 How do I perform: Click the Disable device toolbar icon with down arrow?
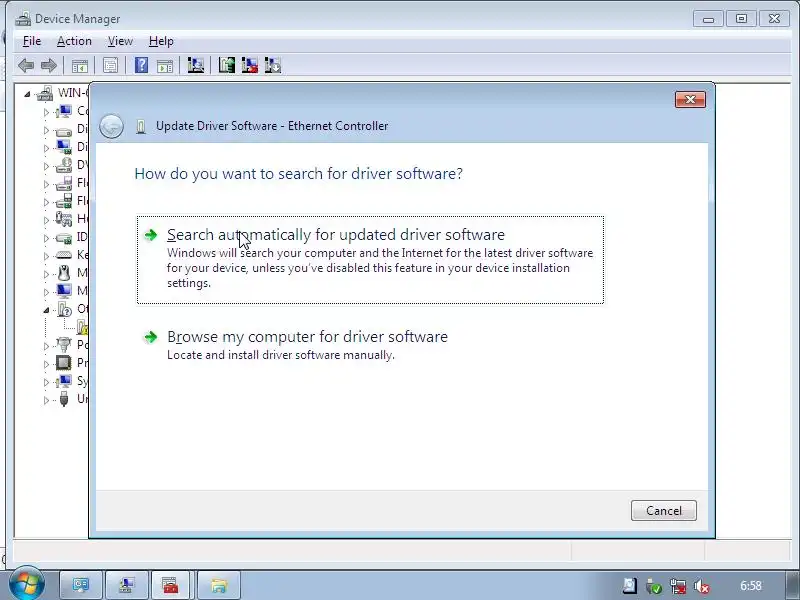point(273,65)
